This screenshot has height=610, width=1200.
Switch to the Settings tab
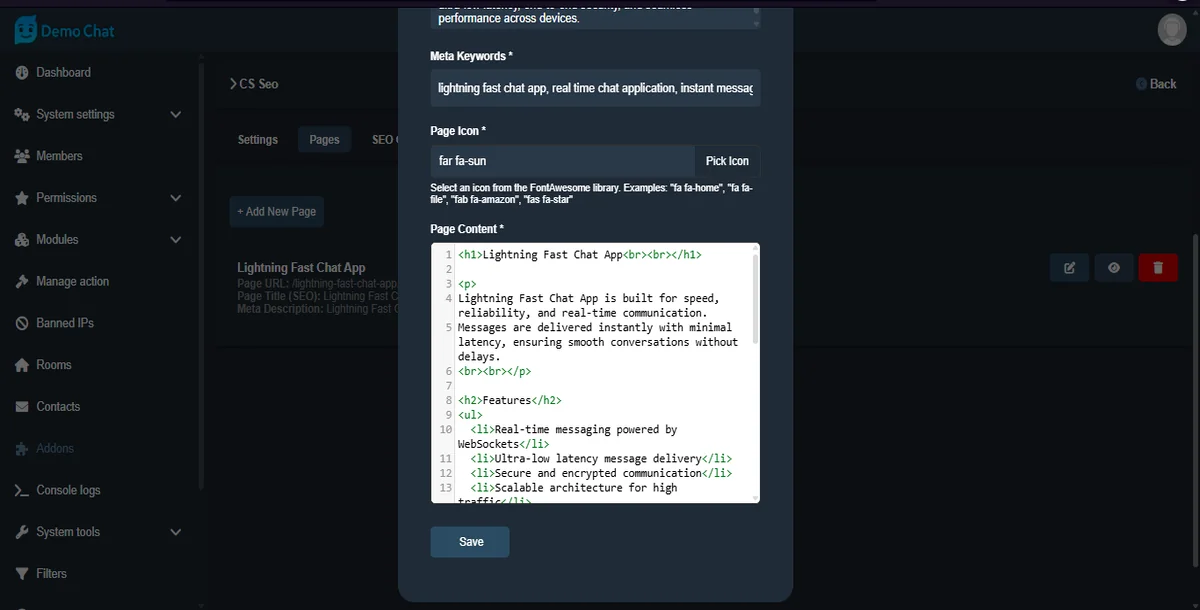coord(257,140)
